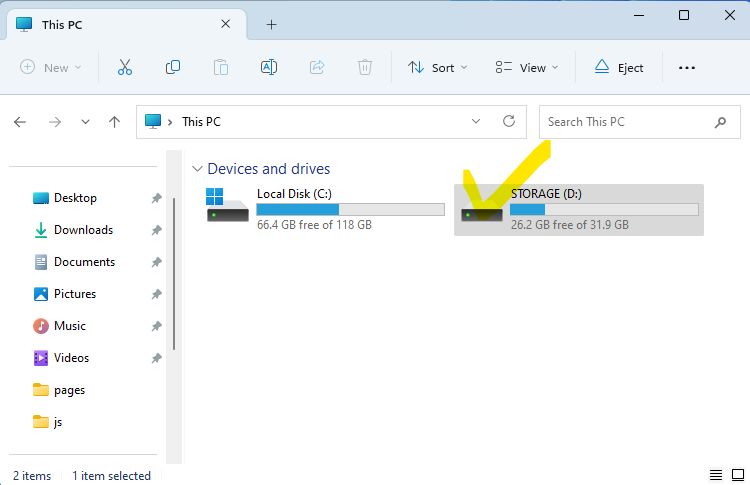
Task: Click the Cut scissors icon
Action: pyautogui.click(x=124, y=67)
